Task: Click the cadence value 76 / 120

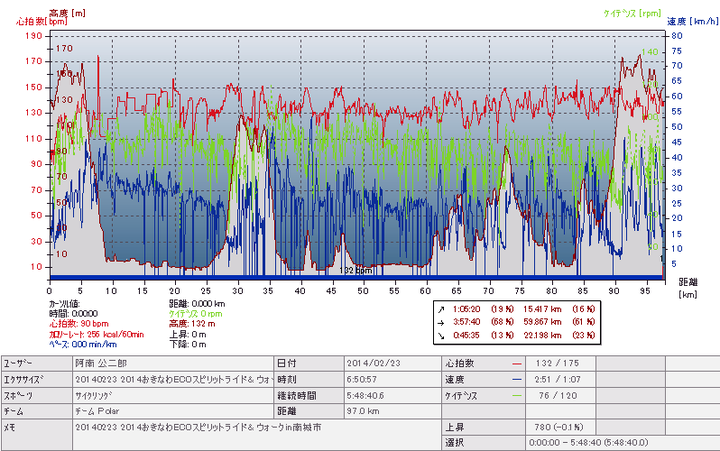Action: tap(557, 395)
